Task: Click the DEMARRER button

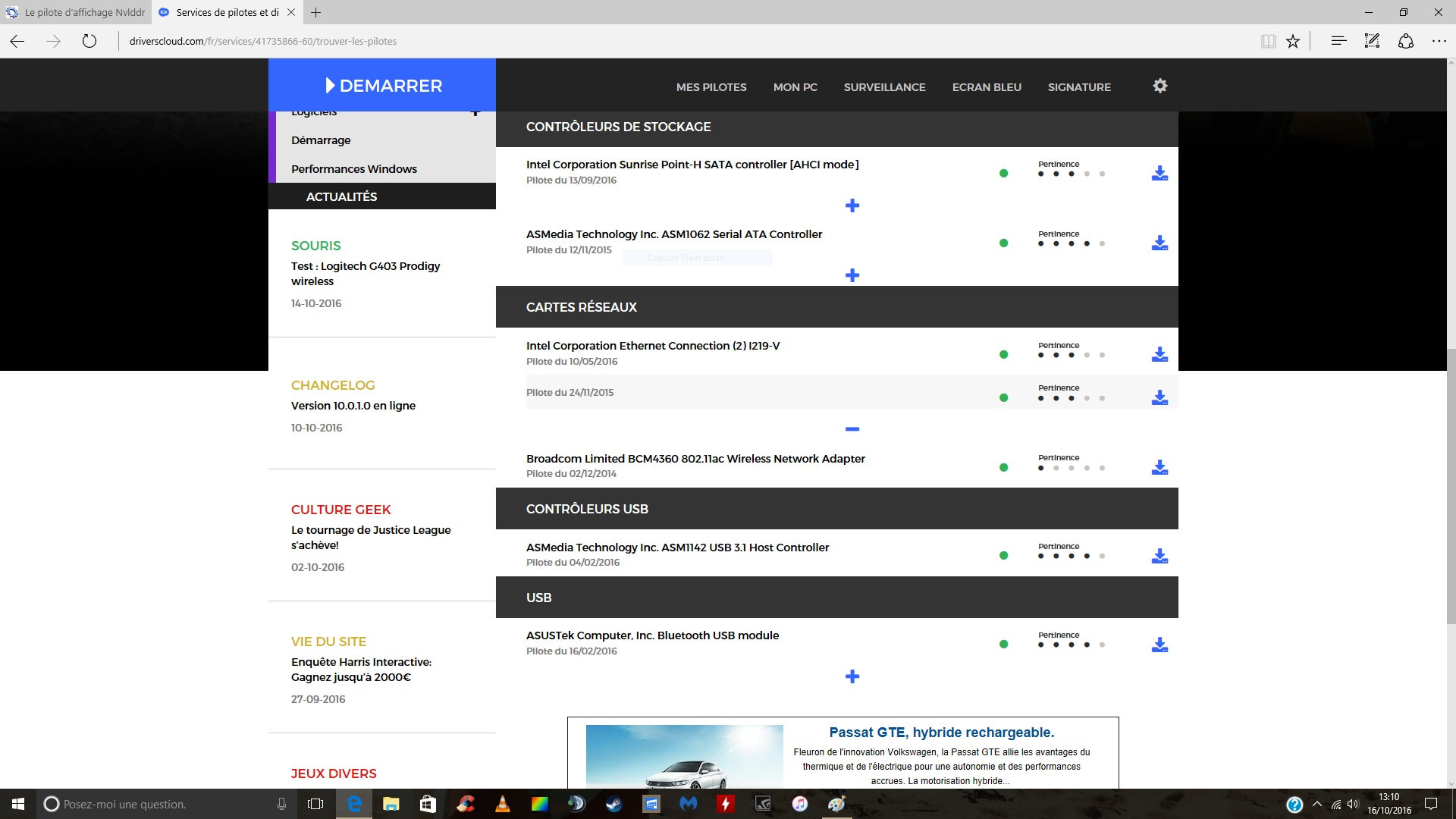Action: point(382,86)
